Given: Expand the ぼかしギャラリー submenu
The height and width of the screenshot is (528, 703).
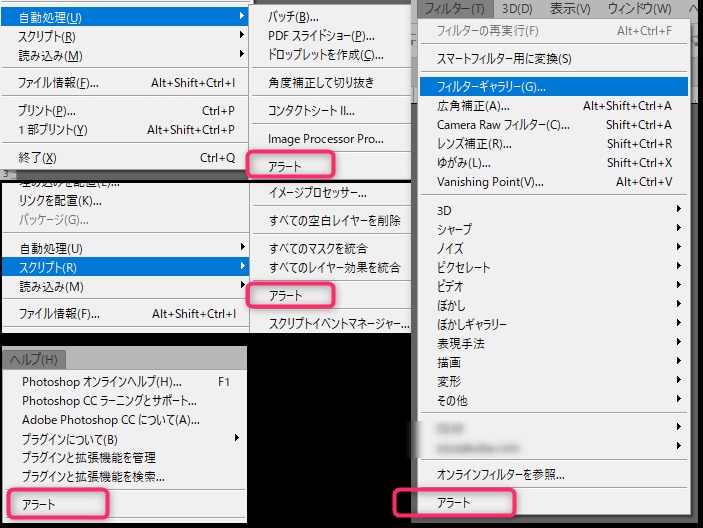Looking at the screenshot, I should [472, 325].
